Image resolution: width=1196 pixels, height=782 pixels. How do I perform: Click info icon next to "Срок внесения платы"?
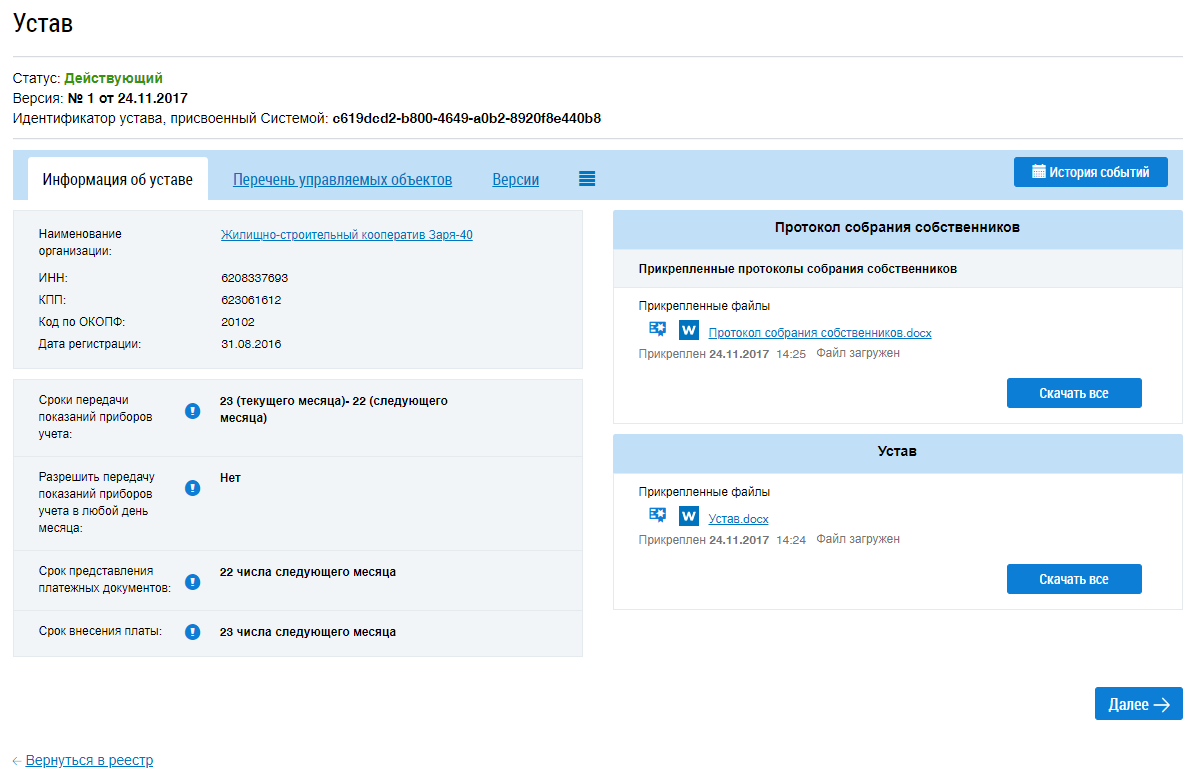pos(193,632)
